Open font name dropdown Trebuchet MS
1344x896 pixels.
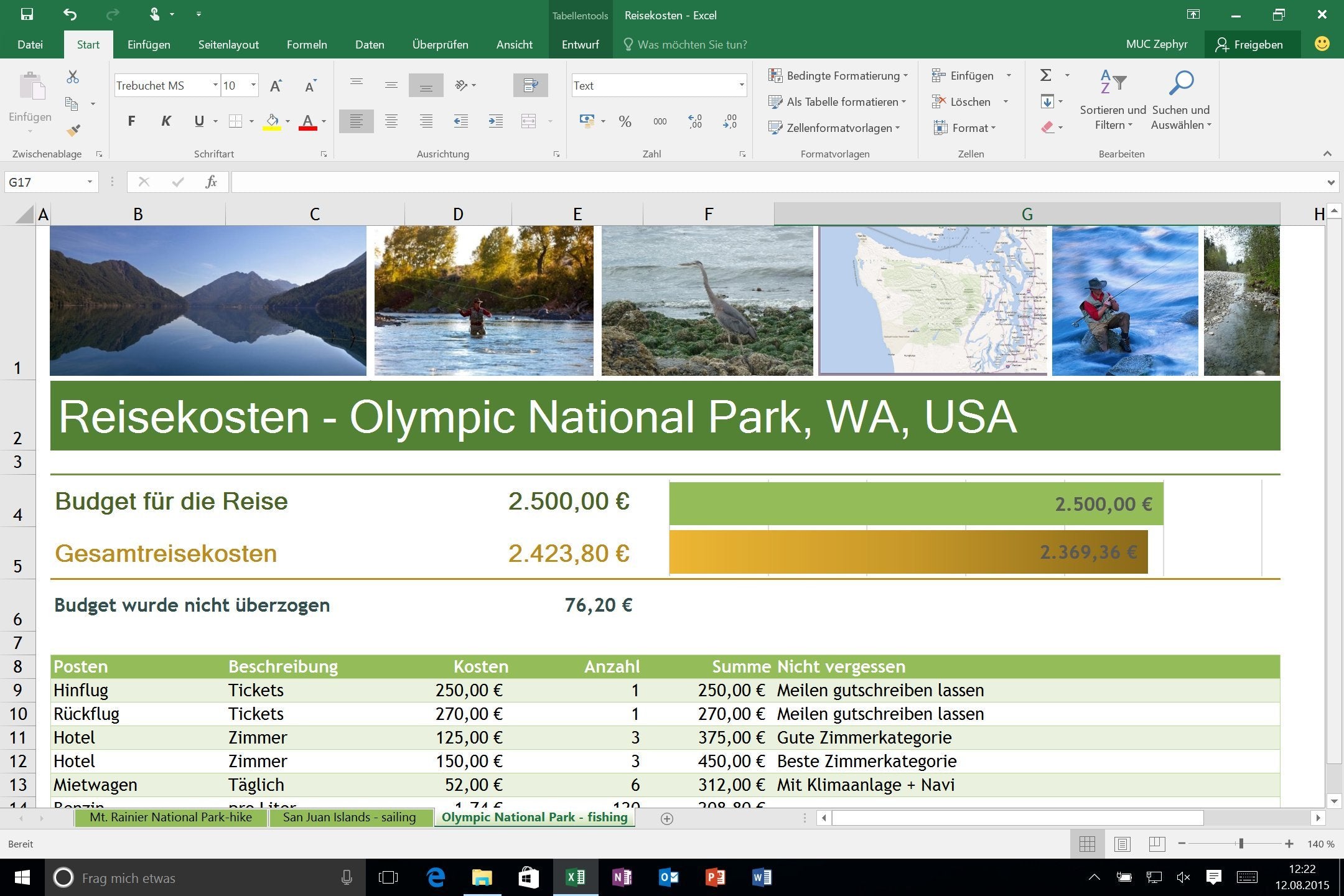point(215,85)
